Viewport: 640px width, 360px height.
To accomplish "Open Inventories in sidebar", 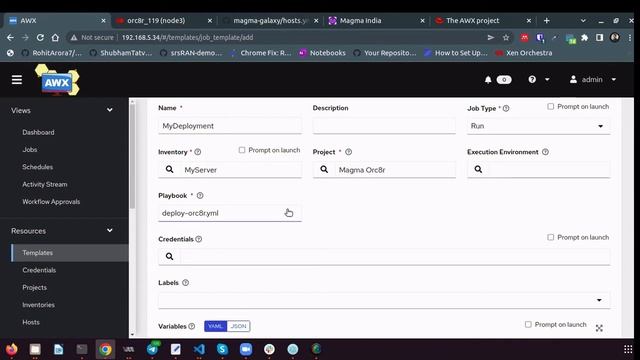I will (38, 305).
